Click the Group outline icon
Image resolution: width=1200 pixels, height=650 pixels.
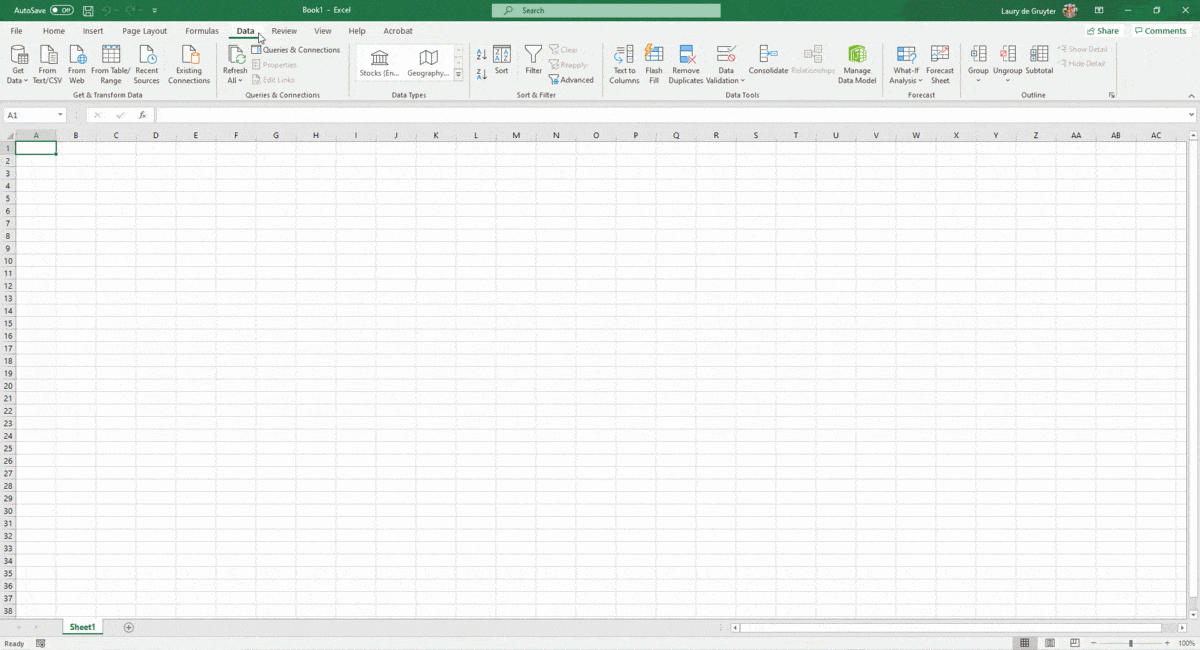pyautogui.click(x=978, y=55)
